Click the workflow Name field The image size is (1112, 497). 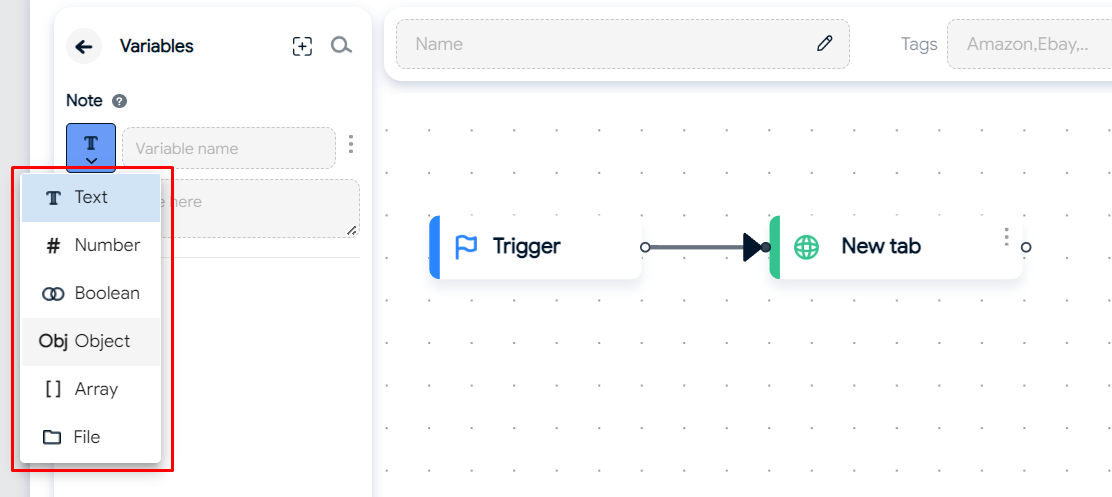[610, 44]
